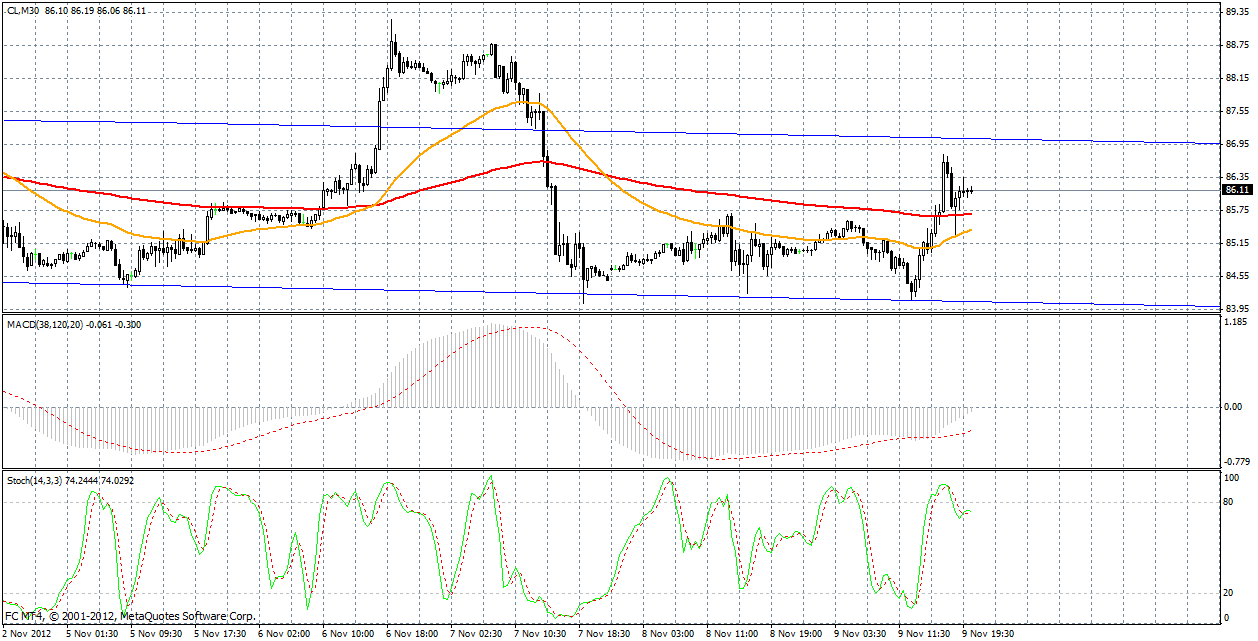The image size is (1258, 641).
Task: Click the CL,M30 symbol label
Action: [23, 10]
